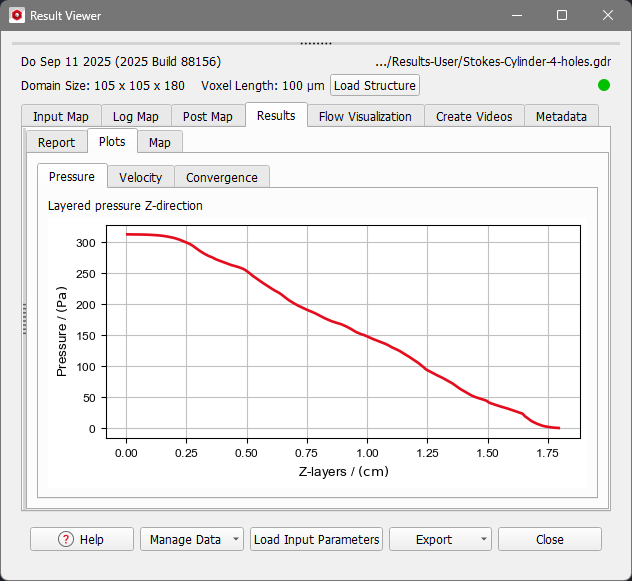View the Convergence plot tab

[221, 178]
